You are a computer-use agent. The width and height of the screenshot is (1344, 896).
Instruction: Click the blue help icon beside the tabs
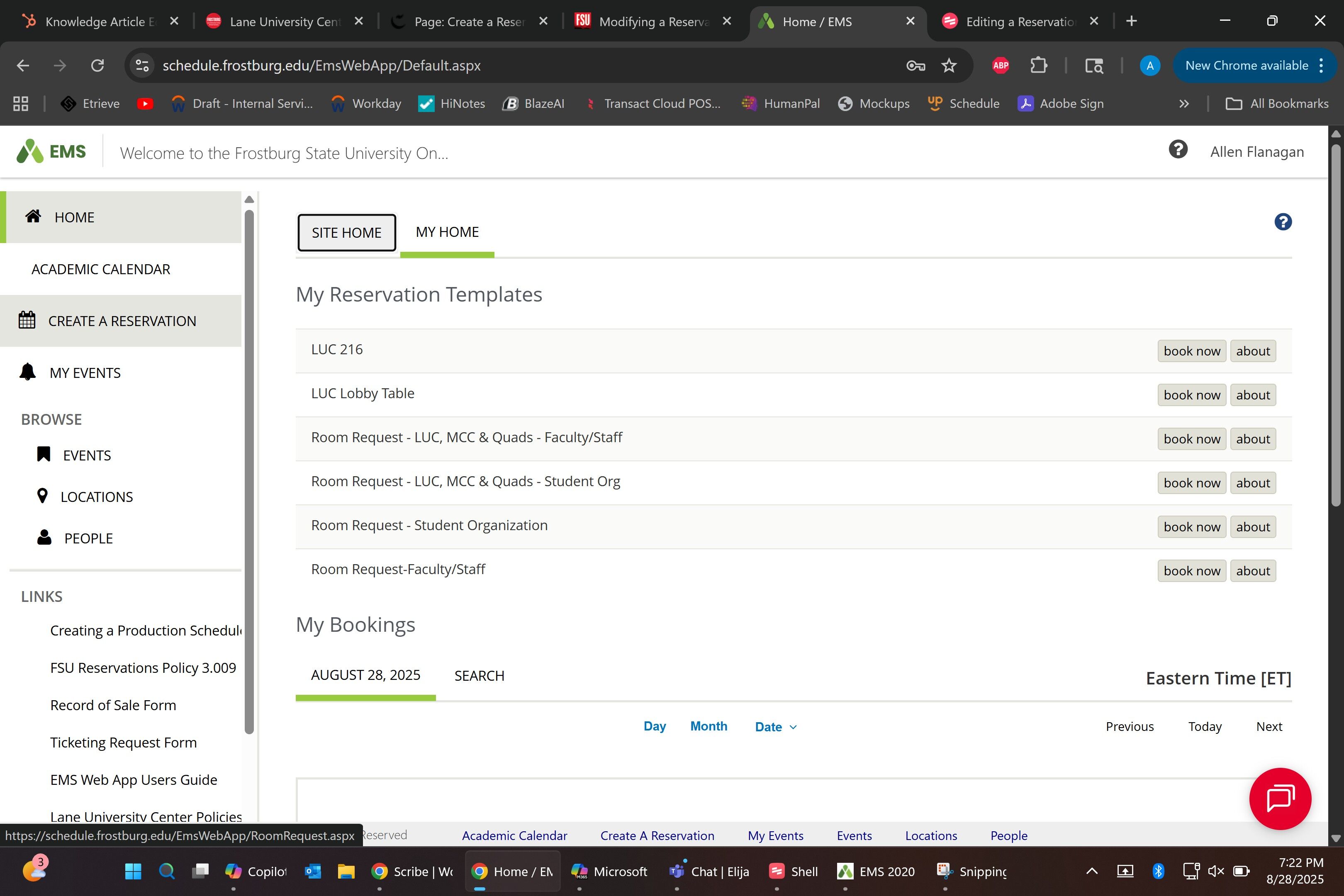point(1283,222)
